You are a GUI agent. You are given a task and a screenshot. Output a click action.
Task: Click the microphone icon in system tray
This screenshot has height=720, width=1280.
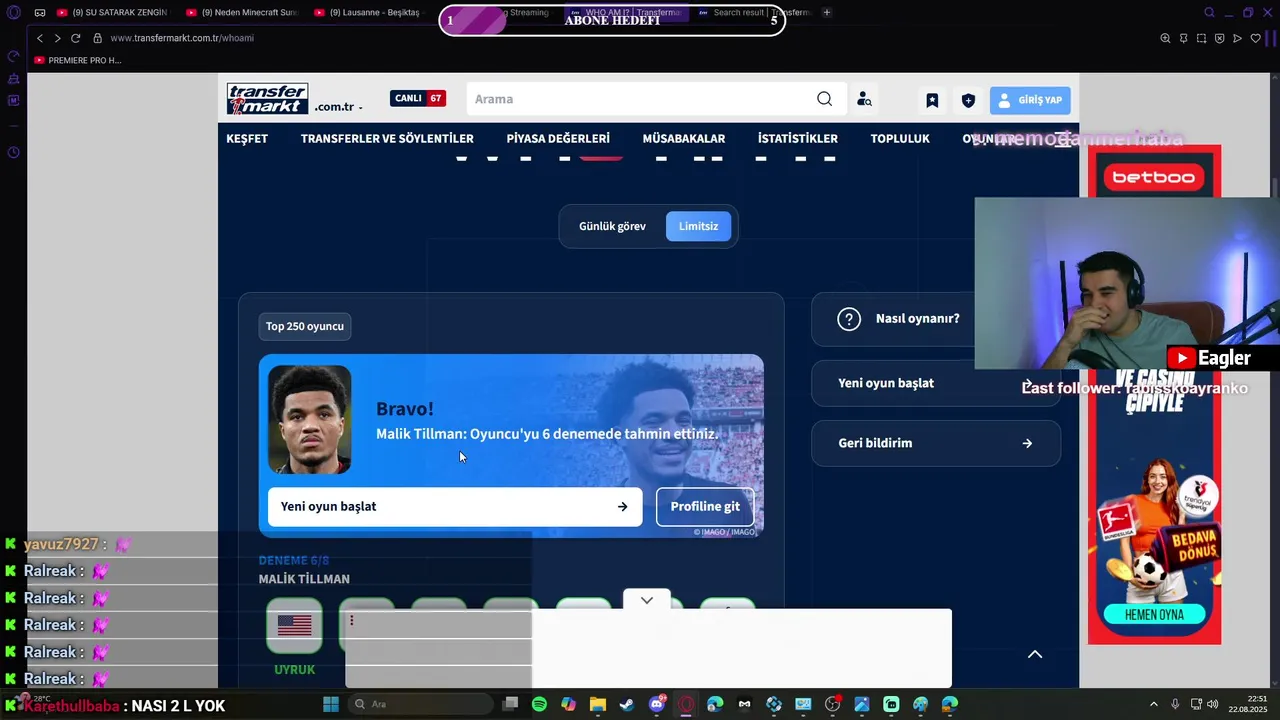pyautogui.click(x=1175, y=704)
